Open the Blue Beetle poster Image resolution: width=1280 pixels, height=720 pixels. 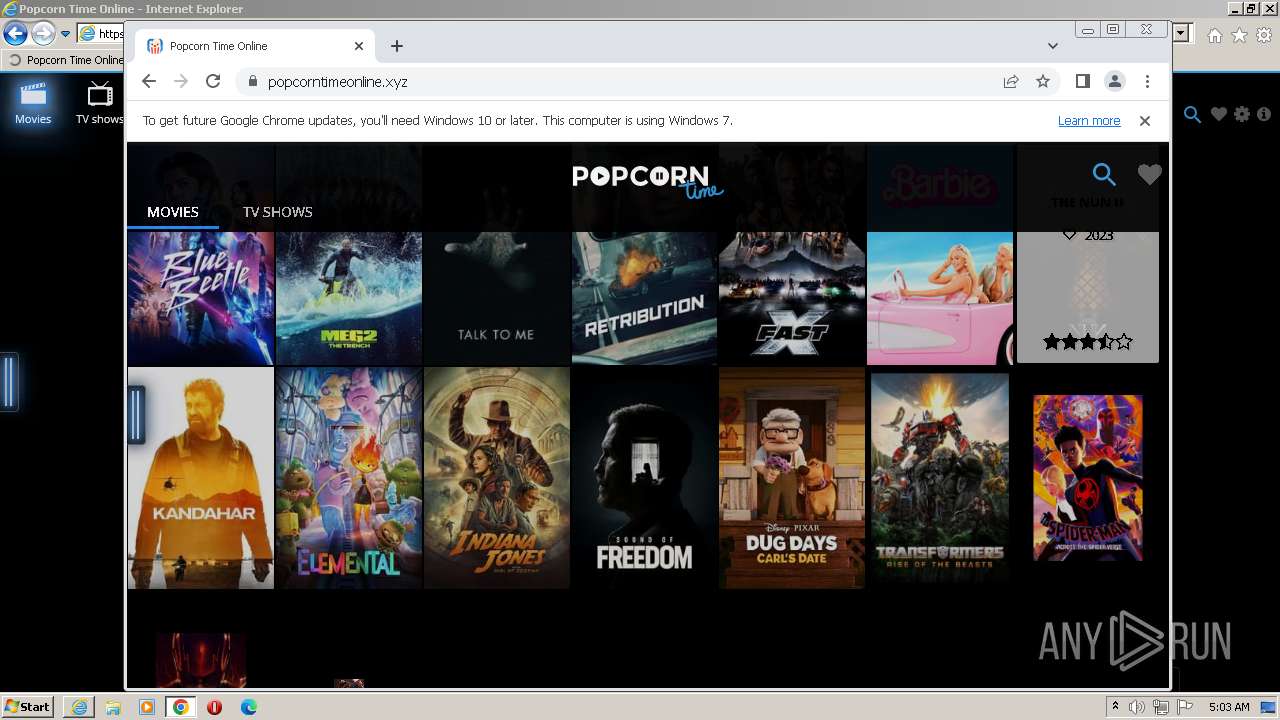click(x=200, y=299)
